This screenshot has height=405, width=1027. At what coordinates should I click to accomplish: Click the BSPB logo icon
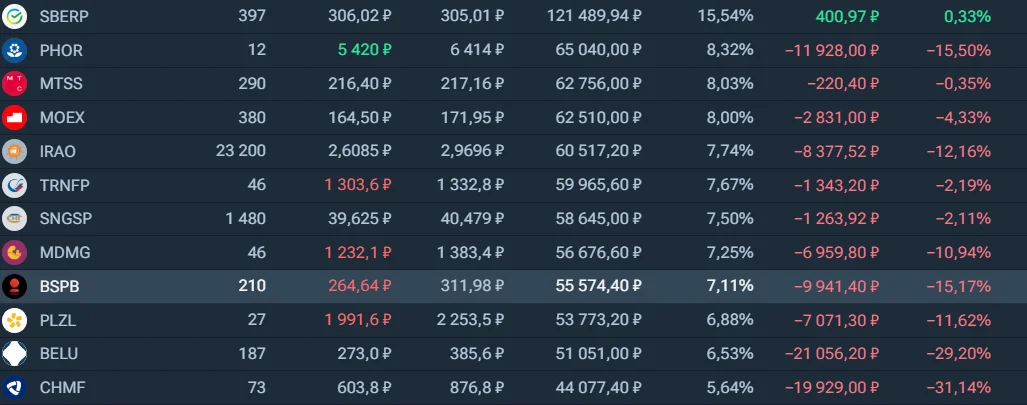[14, 286]
